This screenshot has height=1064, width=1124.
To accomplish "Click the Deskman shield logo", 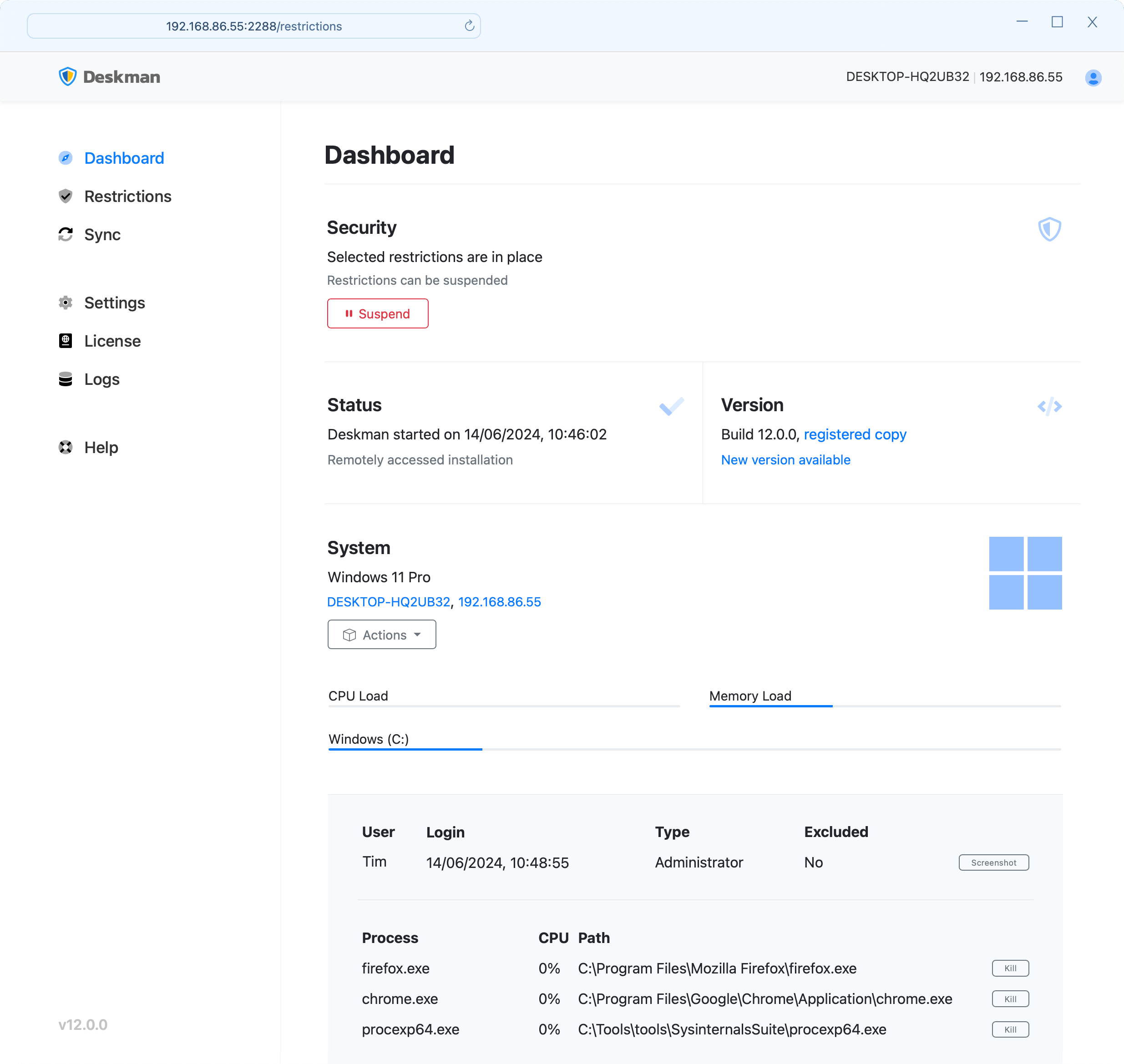I will (x=67, y=76).
